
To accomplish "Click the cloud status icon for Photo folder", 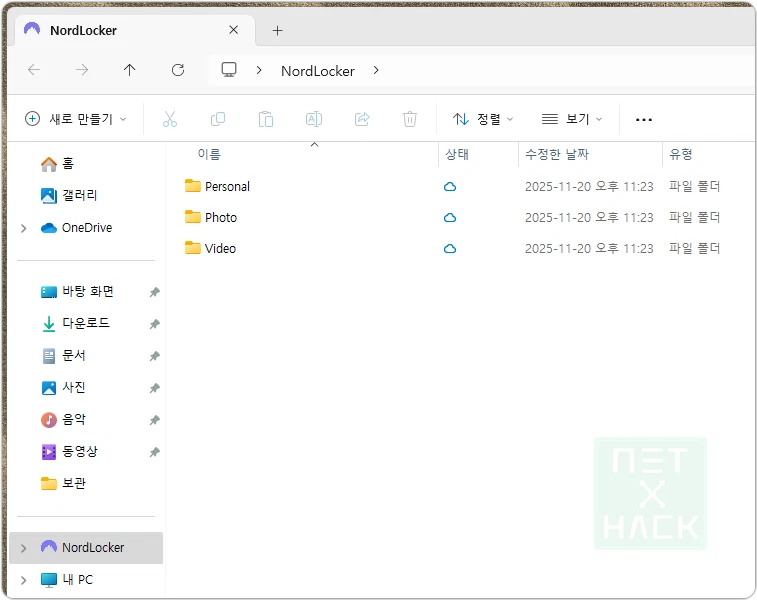I will (x=450, y=218).
